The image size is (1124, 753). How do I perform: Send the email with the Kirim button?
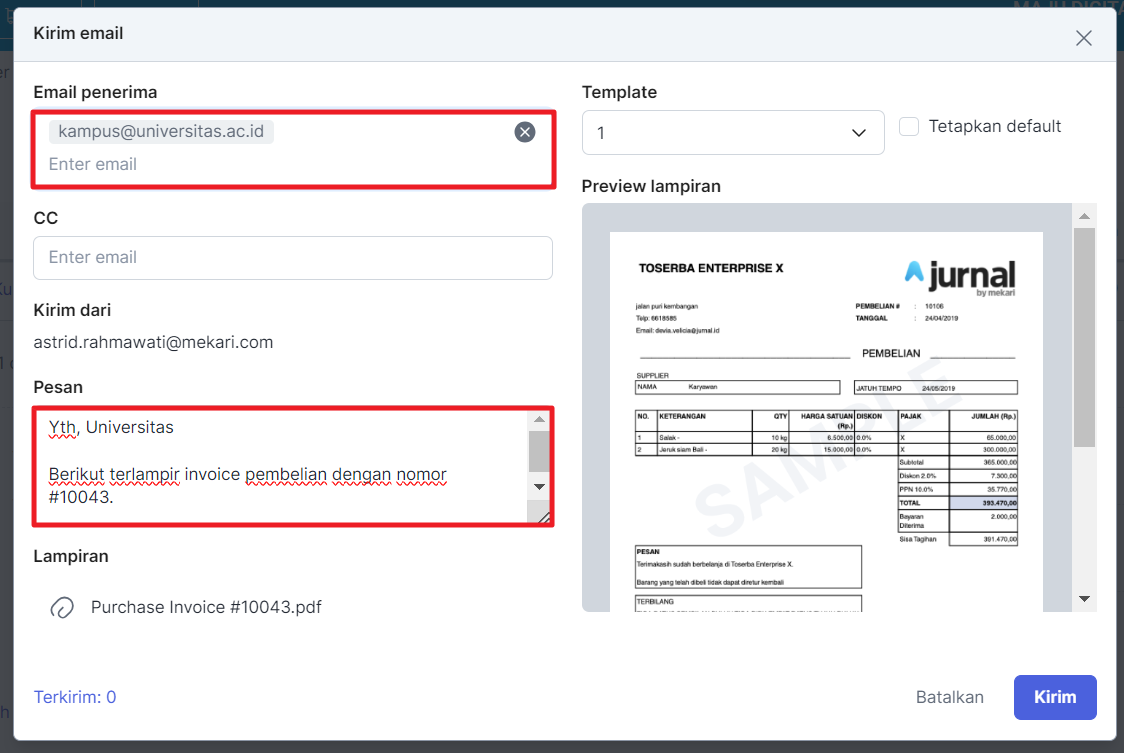pyautogui.click(x=1054, y=697)
